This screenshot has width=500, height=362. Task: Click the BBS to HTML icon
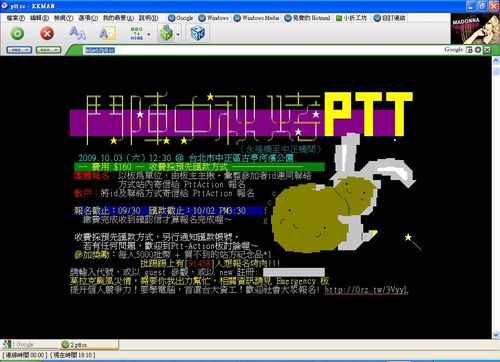pos(137,34)
